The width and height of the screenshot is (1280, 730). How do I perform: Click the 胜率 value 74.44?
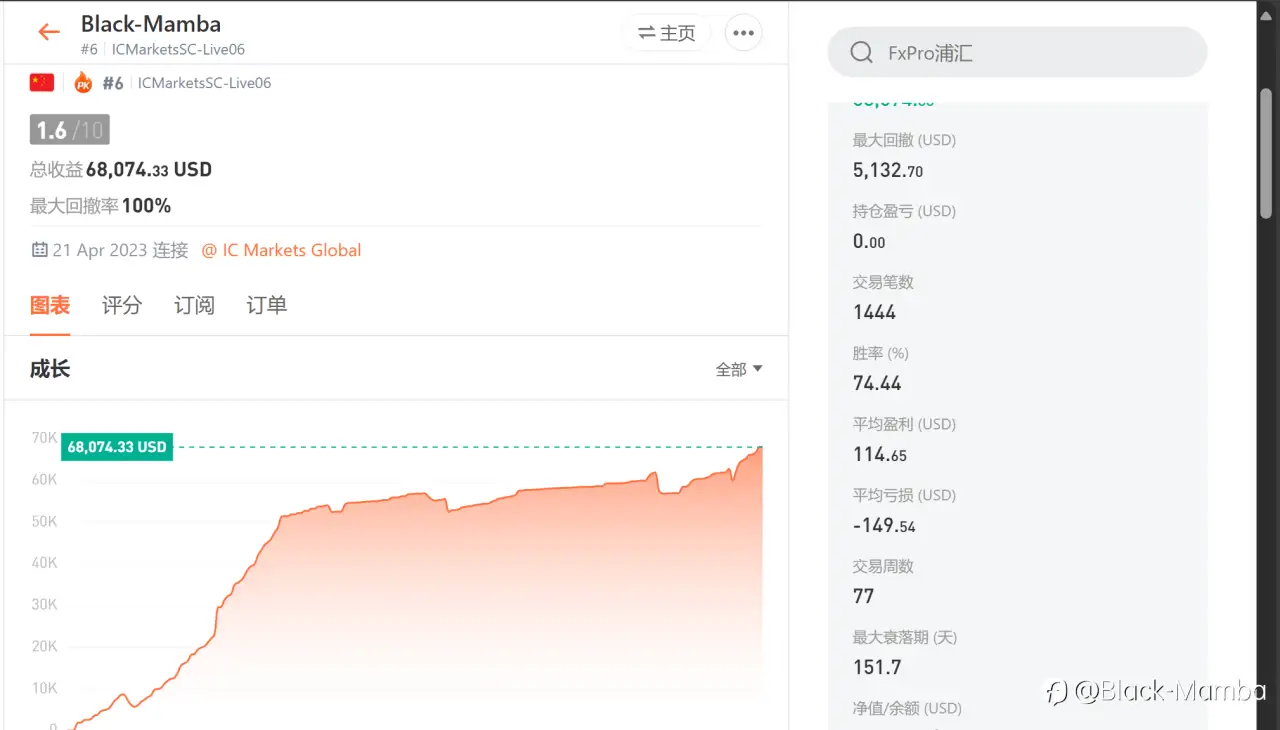click(877, 383)
